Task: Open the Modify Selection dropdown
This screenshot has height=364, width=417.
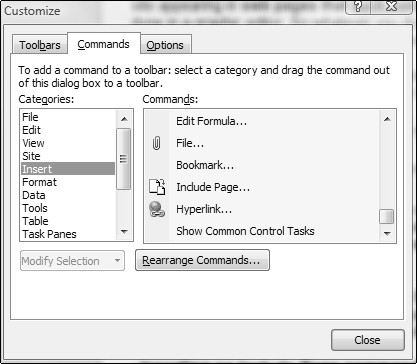Action: (x=72, y=261)
